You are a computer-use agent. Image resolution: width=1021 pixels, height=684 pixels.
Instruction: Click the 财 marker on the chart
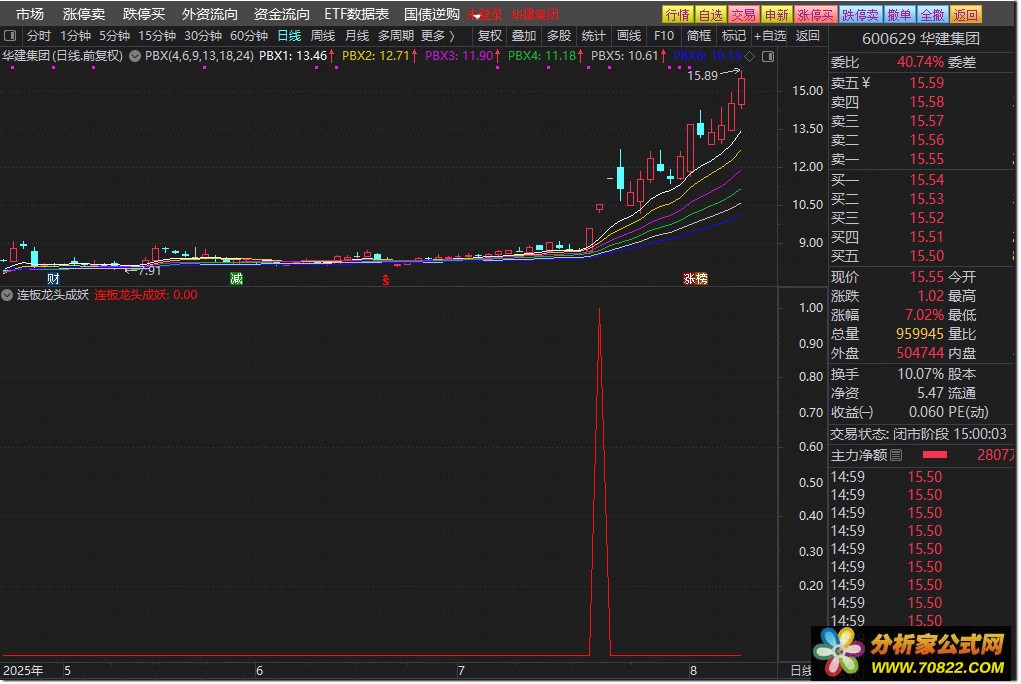(x=53, y=279)
